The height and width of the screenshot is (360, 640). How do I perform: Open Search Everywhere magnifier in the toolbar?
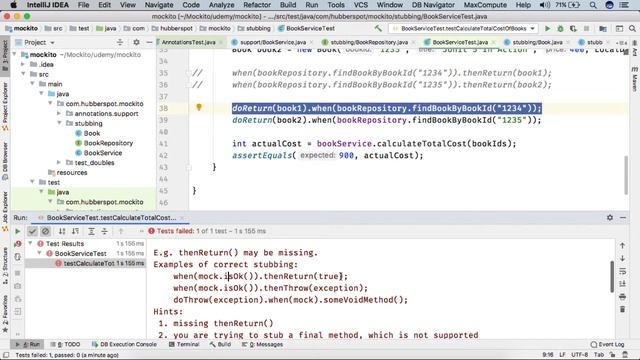point(632,29)
